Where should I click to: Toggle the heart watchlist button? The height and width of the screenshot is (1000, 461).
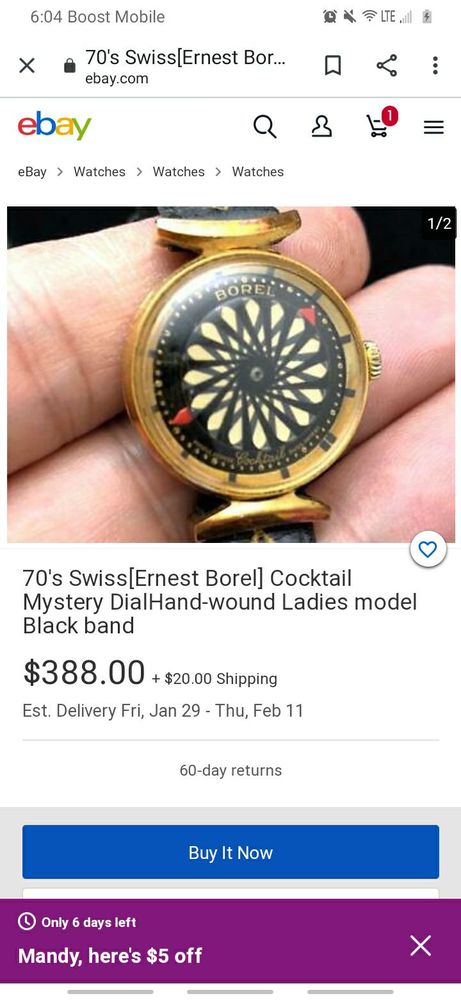[428, 549]
